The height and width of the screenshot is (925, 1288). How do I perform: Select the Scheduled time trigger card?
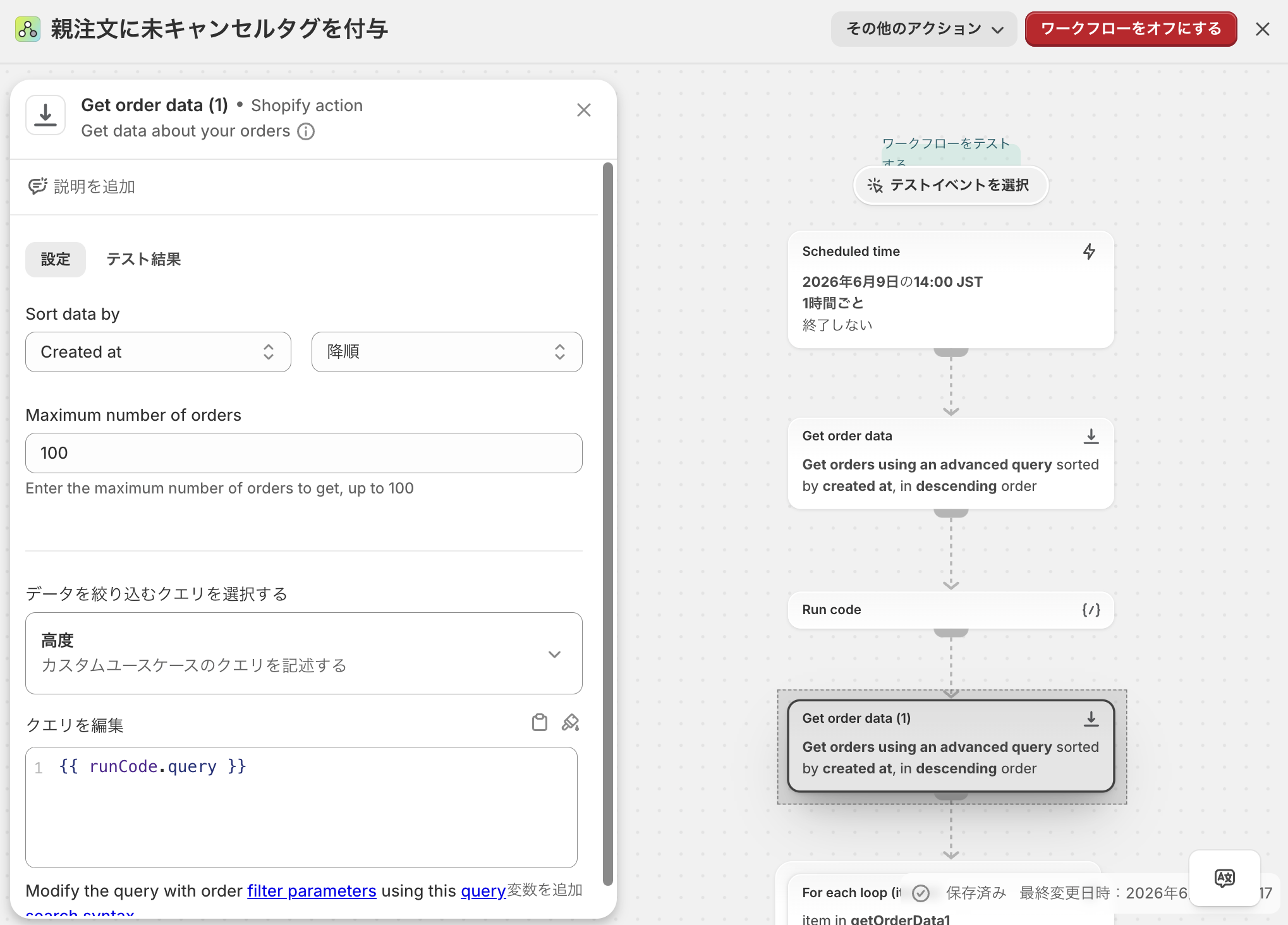pos(951,289)
